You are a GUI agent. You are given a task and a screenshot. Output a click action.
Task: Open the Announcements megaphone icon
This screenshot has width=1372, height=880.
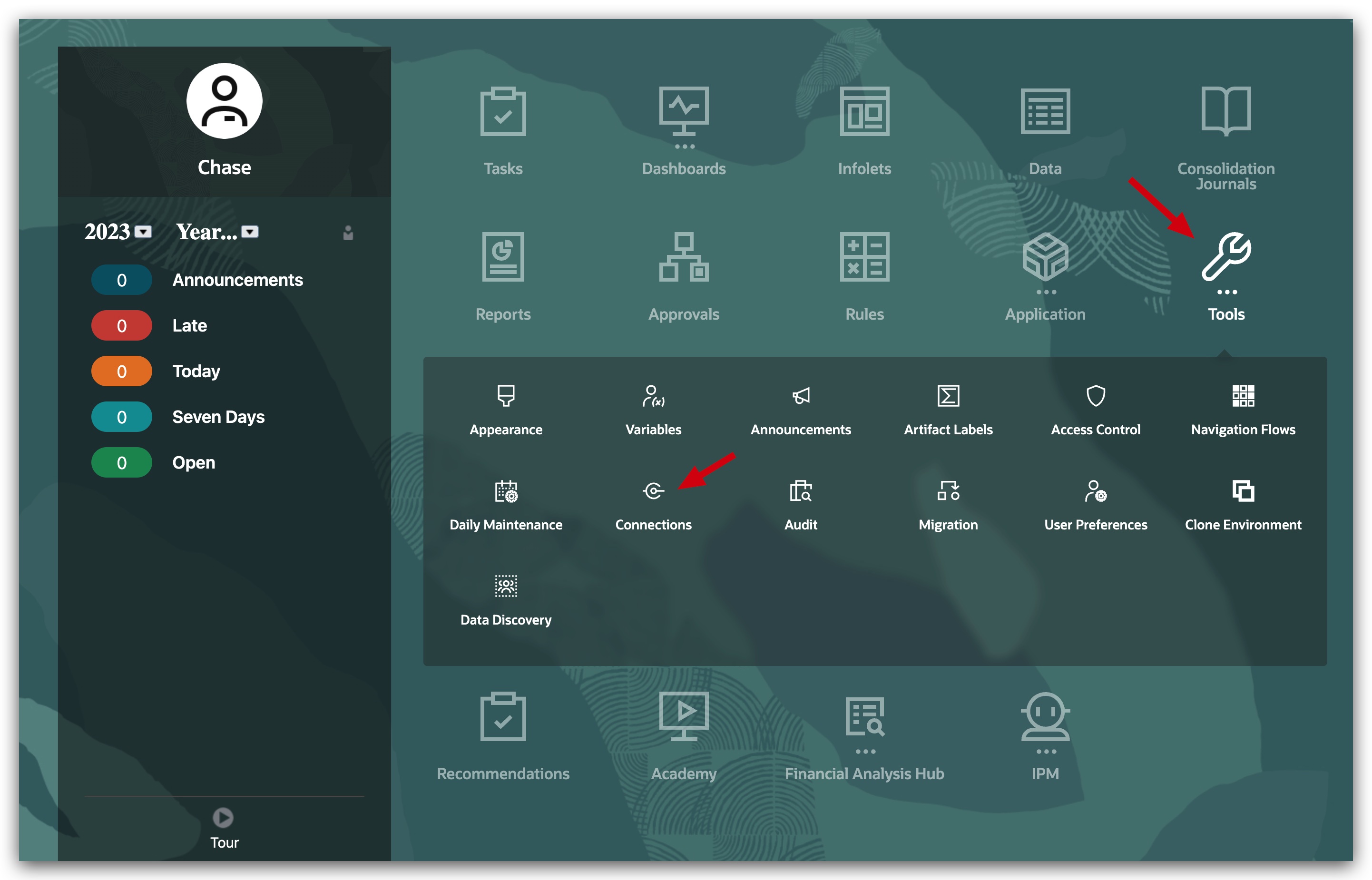point(801,395)
